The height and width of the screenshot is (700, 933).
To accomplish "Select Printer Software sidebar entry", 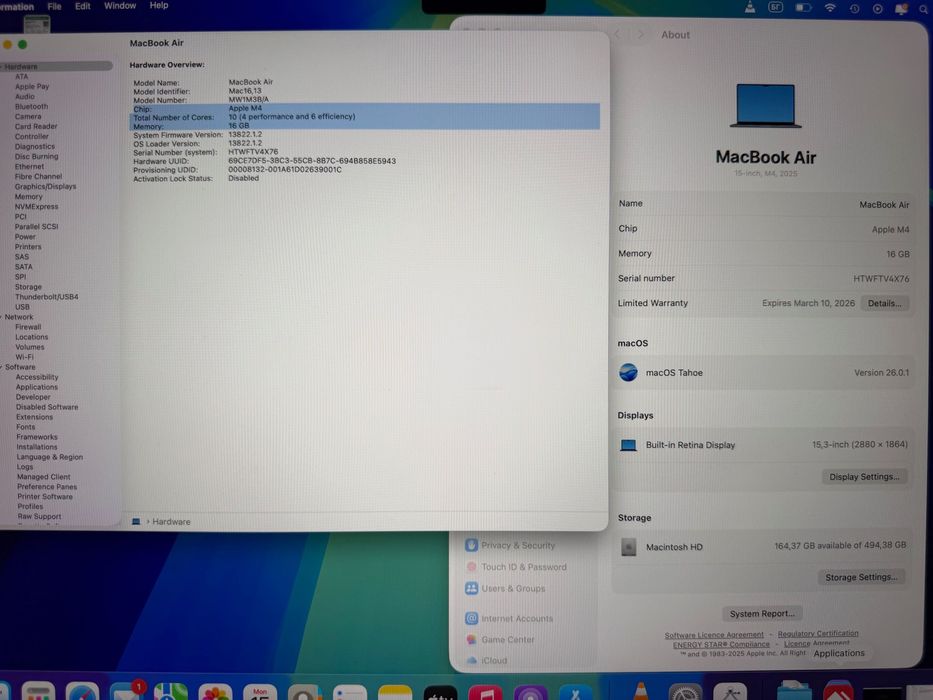I will point(45,496).
